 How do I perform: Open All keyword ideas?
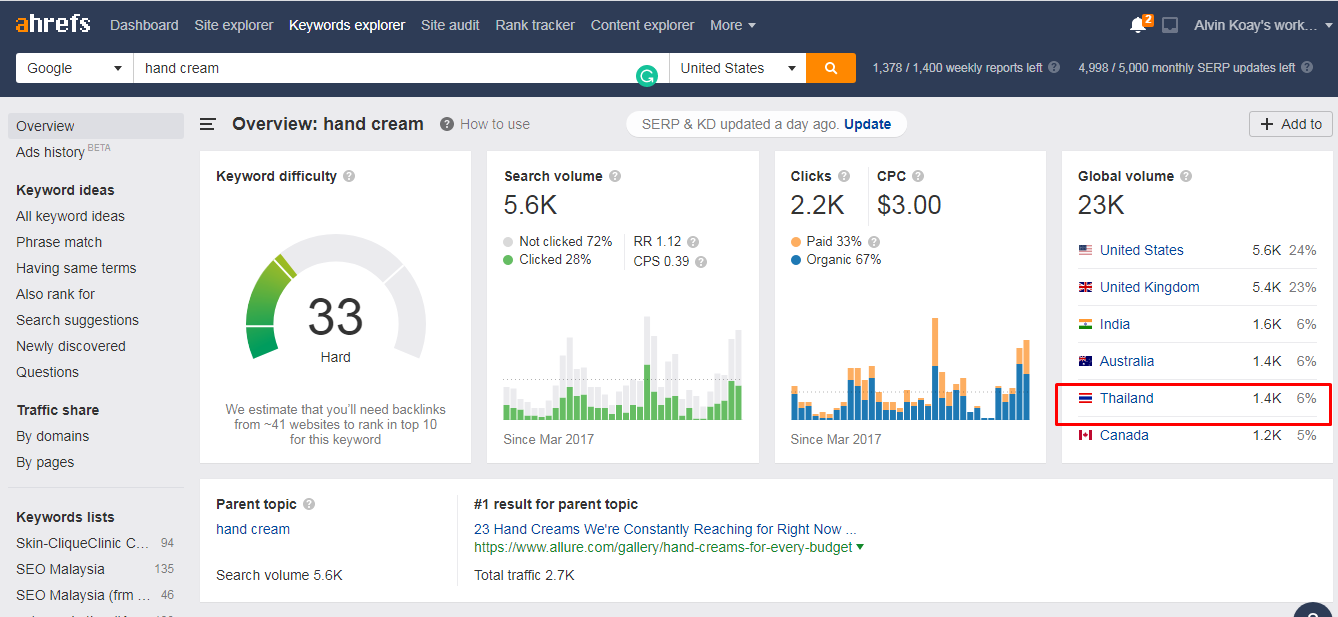pyautogui.click(x=70, y=216)
